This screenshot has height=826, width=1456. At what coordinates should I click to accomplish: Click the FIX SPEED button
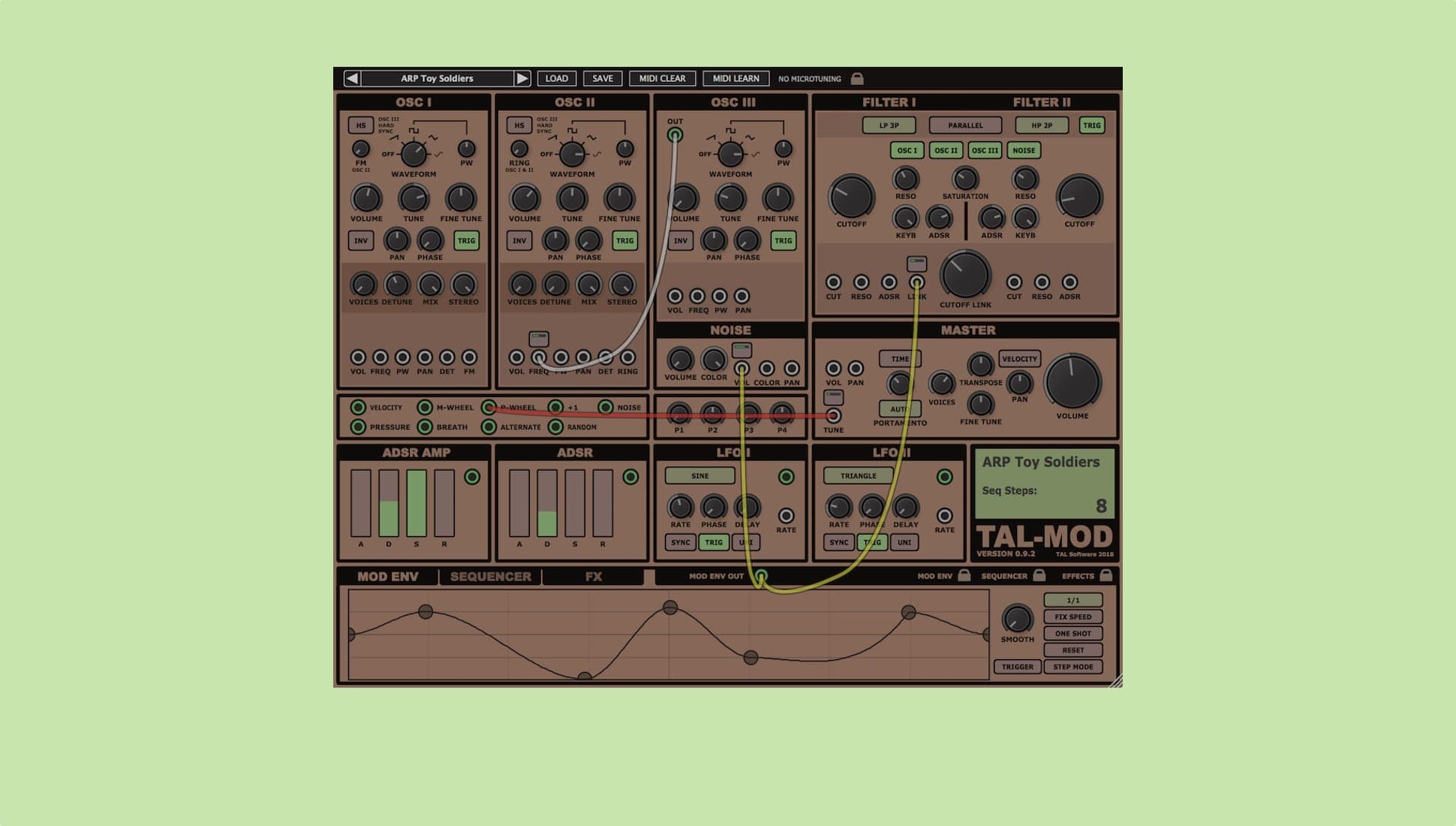click(1073, 616)
